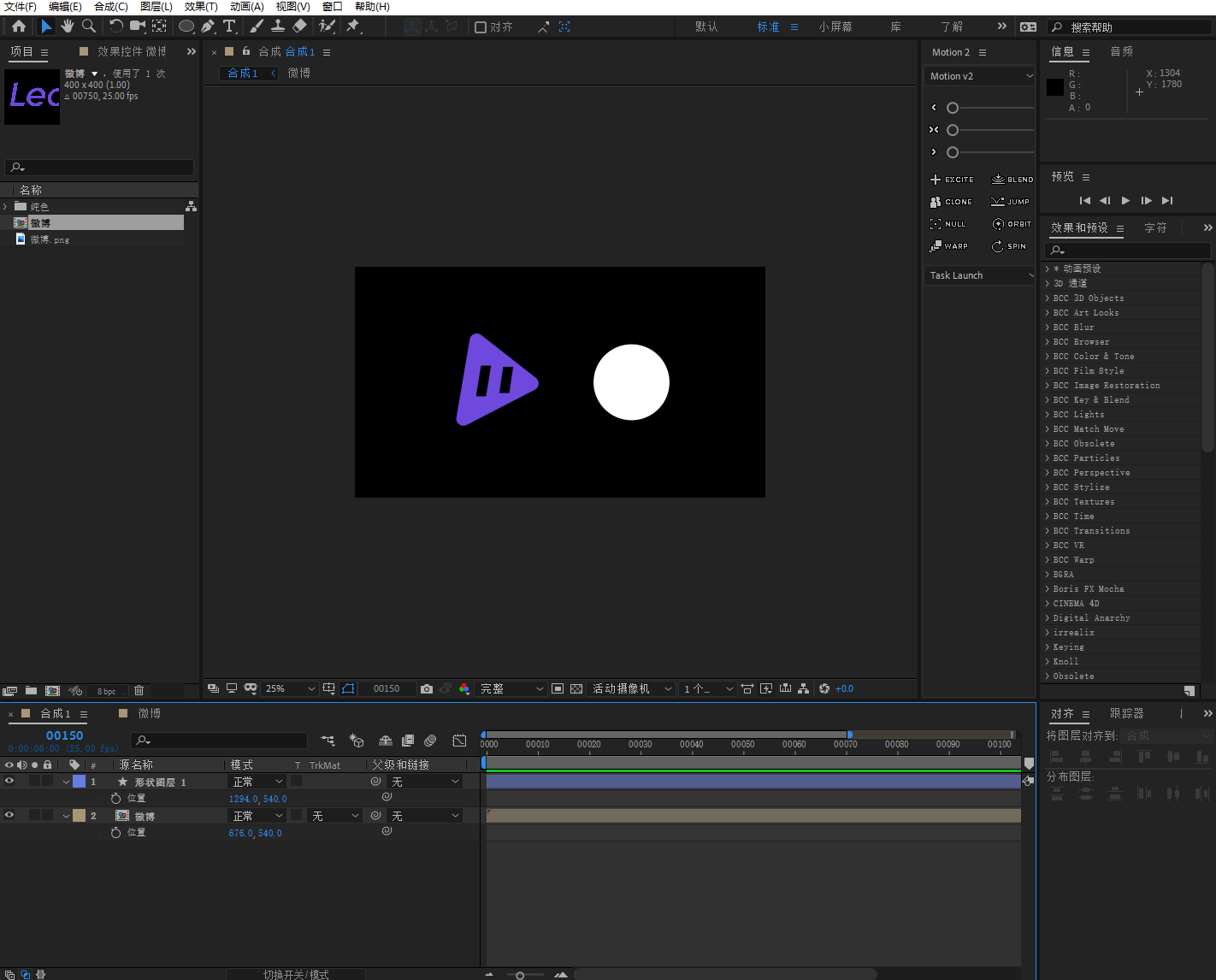Screen dimensions: 1216x980
Task: Toggle the mask and shape path visibility
Action: 348,689
